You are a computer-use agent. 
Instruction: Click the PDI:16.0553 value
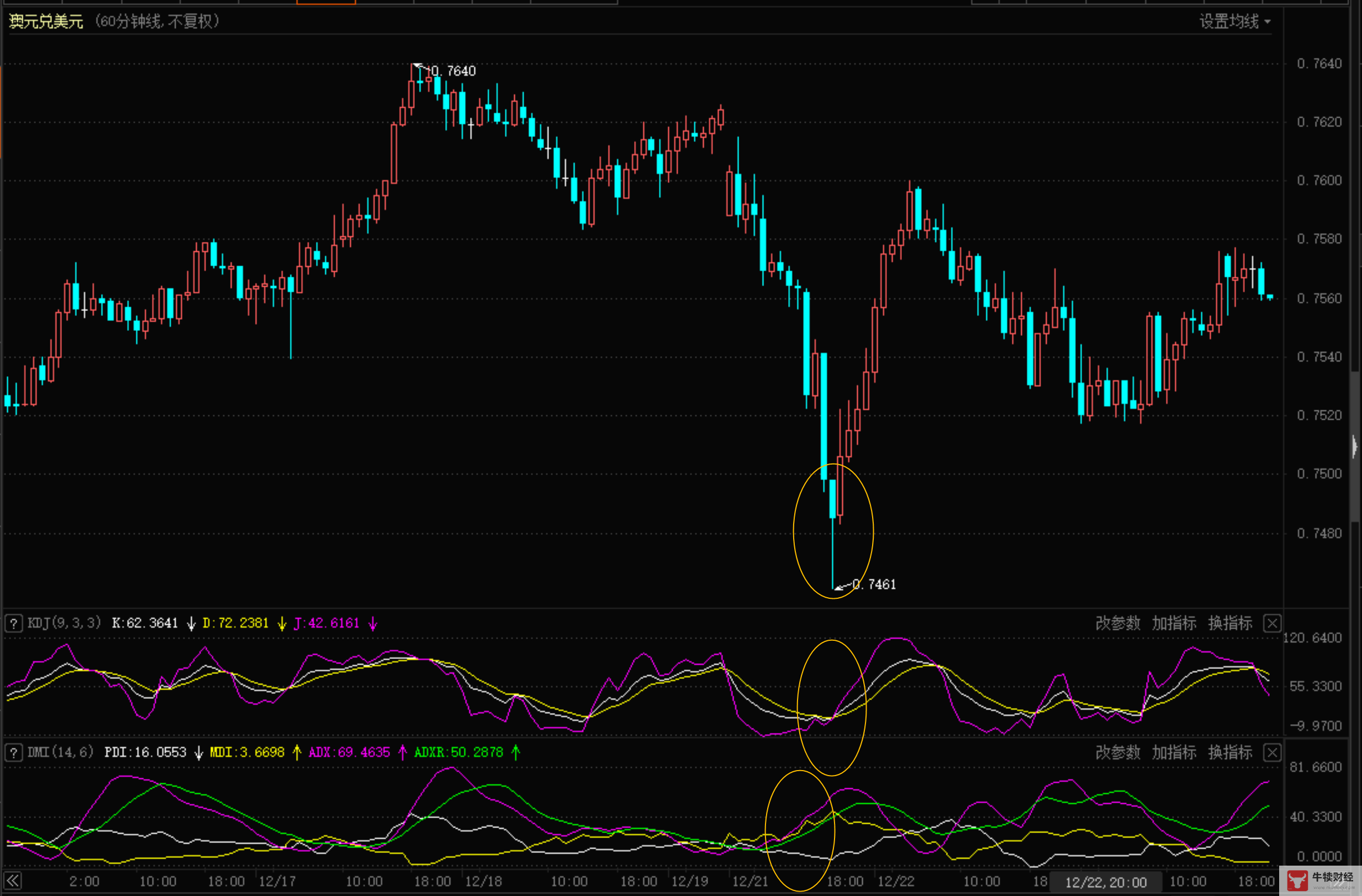[x=145, y=752]
